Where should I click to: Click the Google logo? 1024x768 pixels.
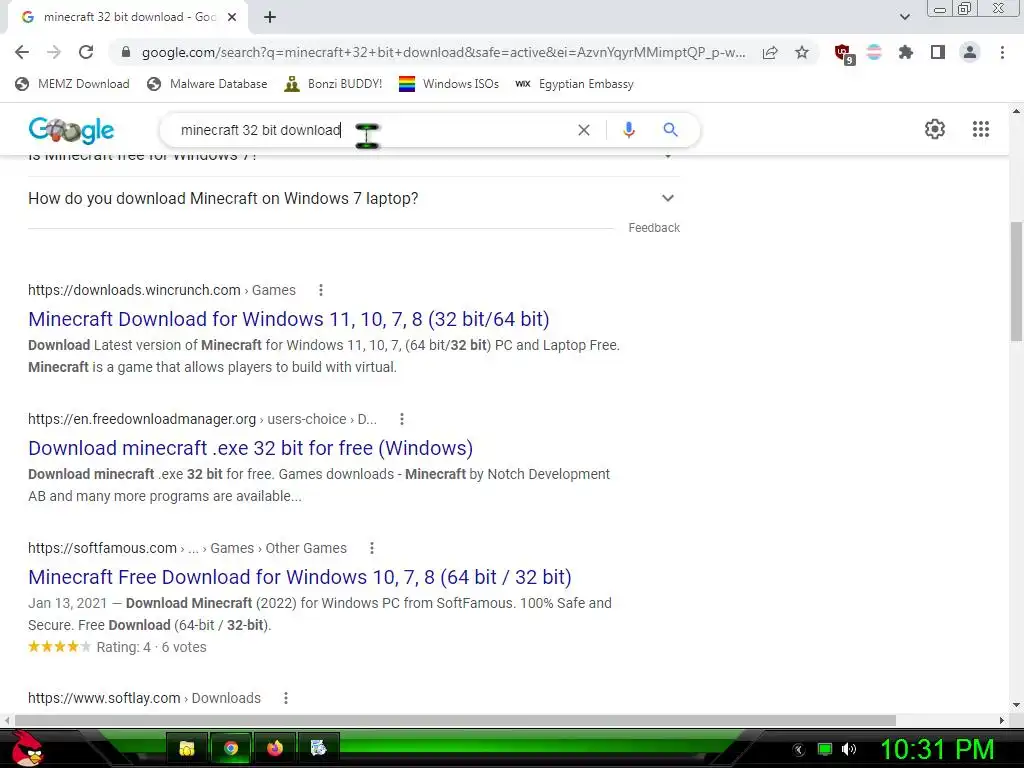click(71, 130)
